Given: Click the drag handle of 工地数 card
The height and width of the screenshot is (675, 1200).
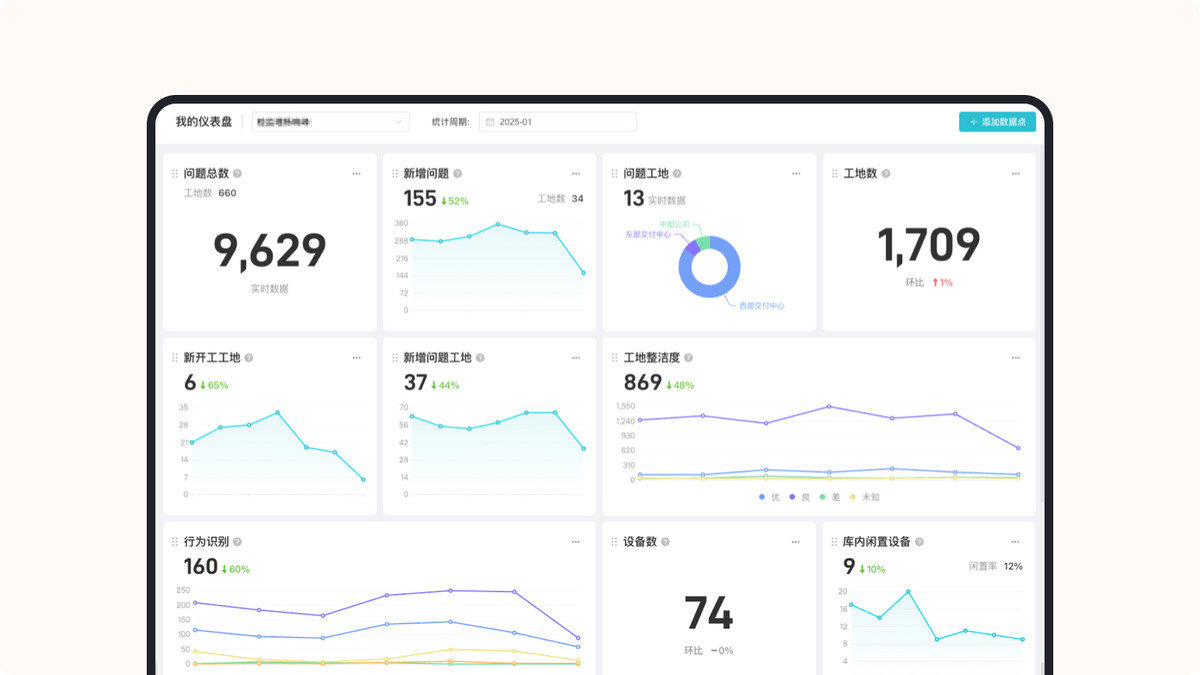Looking at the screenshot, I should tap(835, 173).
